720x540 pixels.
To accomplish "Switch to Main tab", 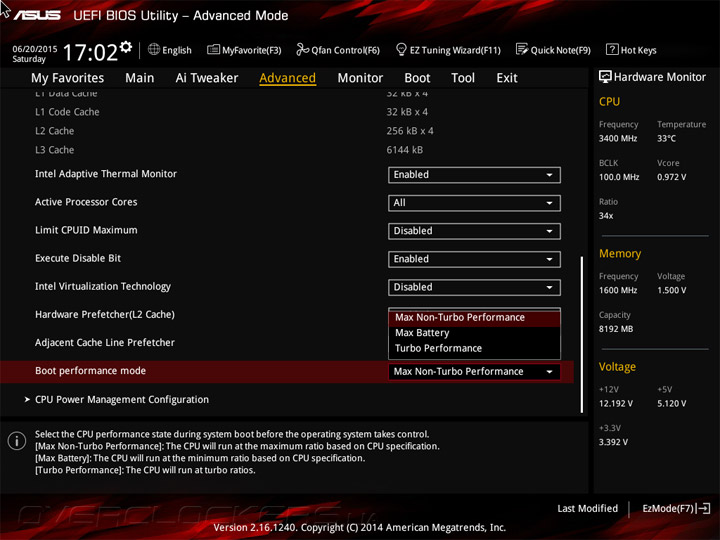I will 140,78.
